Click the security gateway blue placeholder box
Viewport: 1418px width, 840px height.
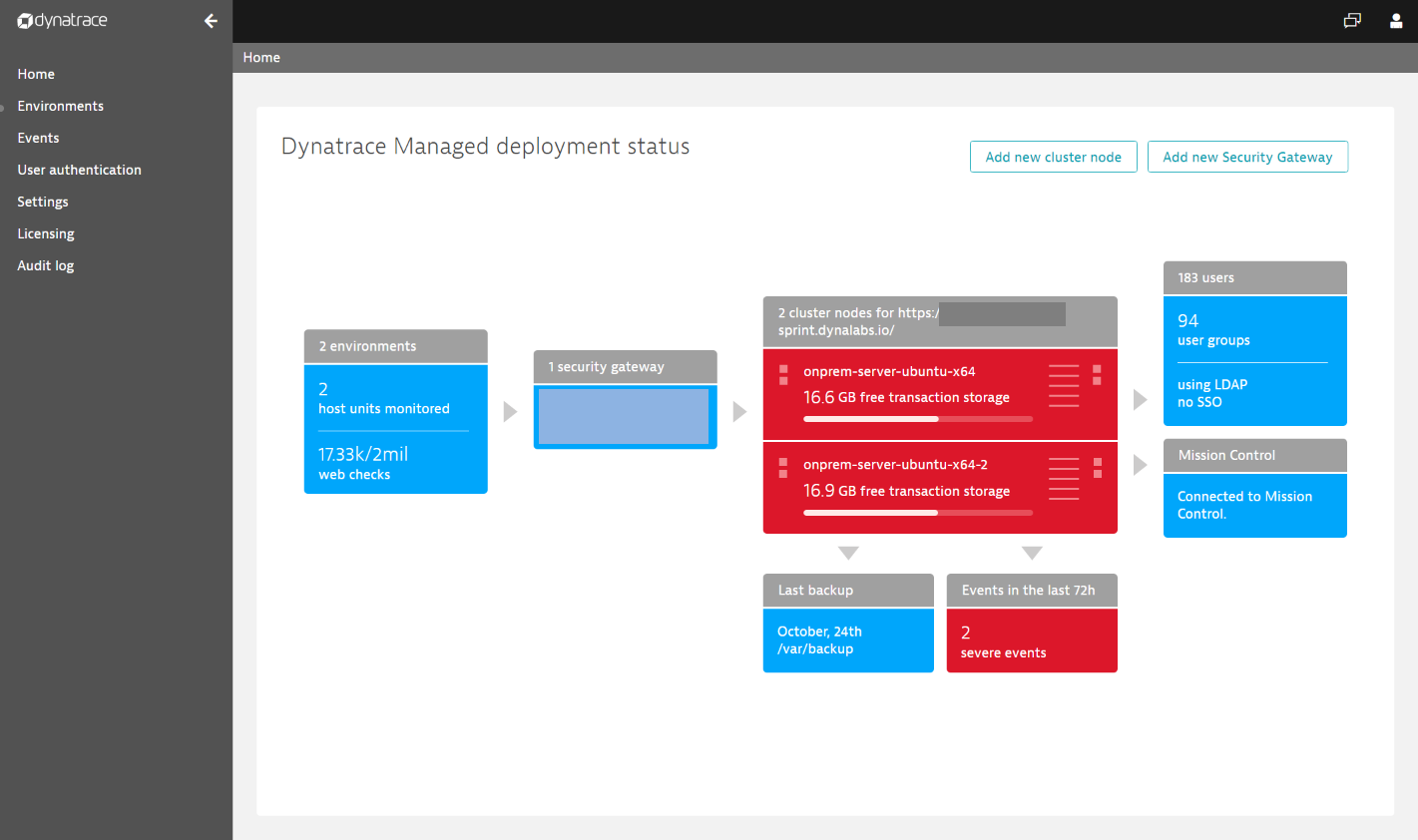tap(624, 416)
